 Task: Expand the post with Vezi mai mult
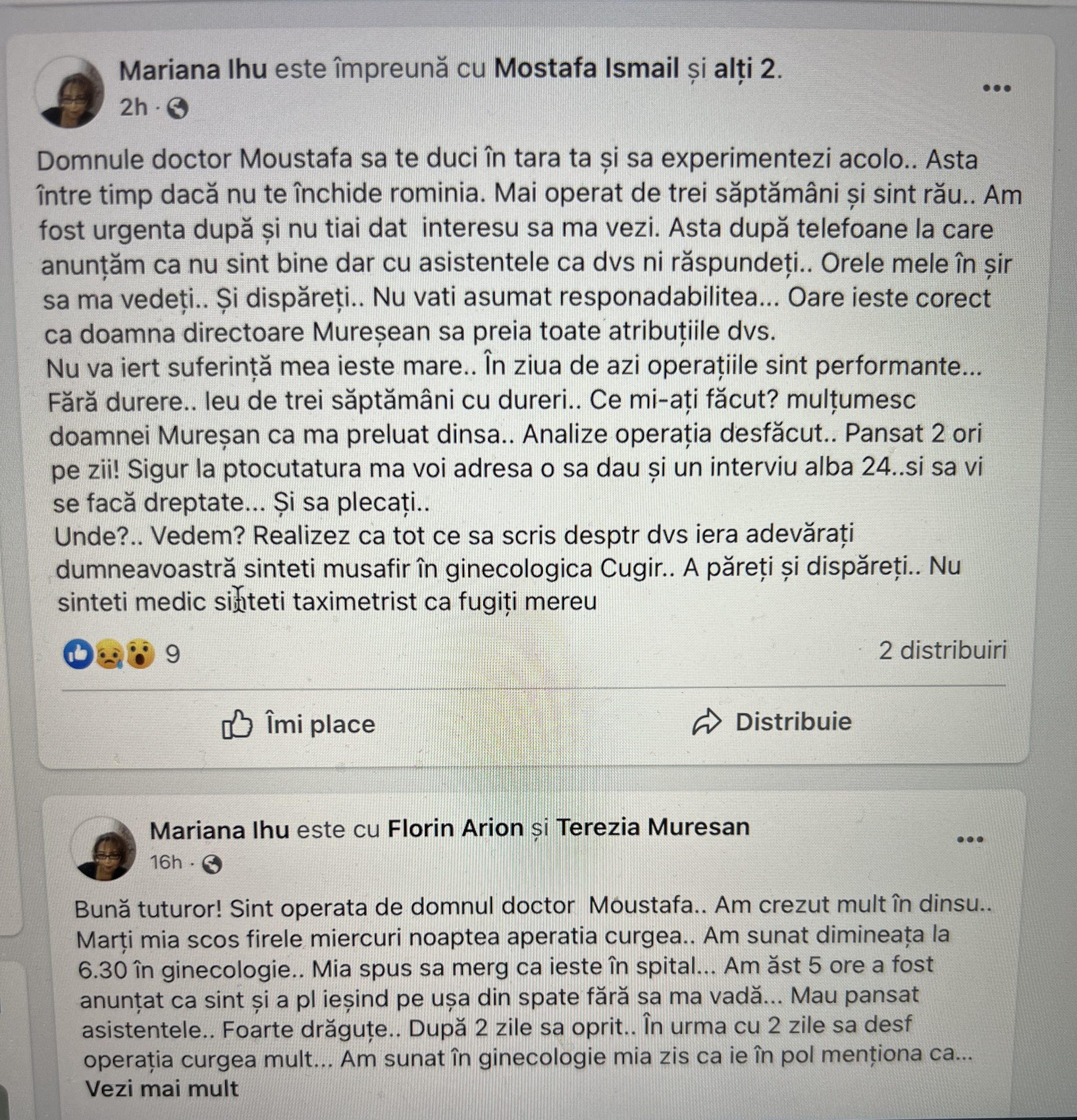[x=162, y=1088]
